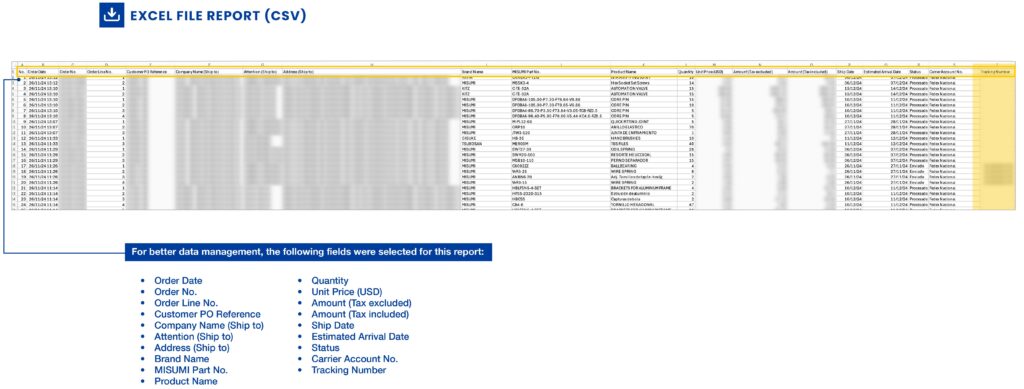The height and width of the screenshot is (389, 1024).
Task: Click the "Amount (Tax included)" bullet item
Action: tap(361, 314)
